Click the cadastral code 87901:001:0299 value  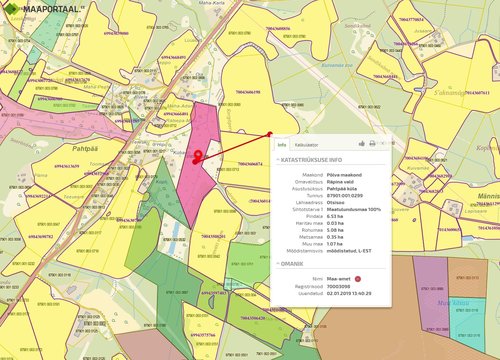(345, 196)
